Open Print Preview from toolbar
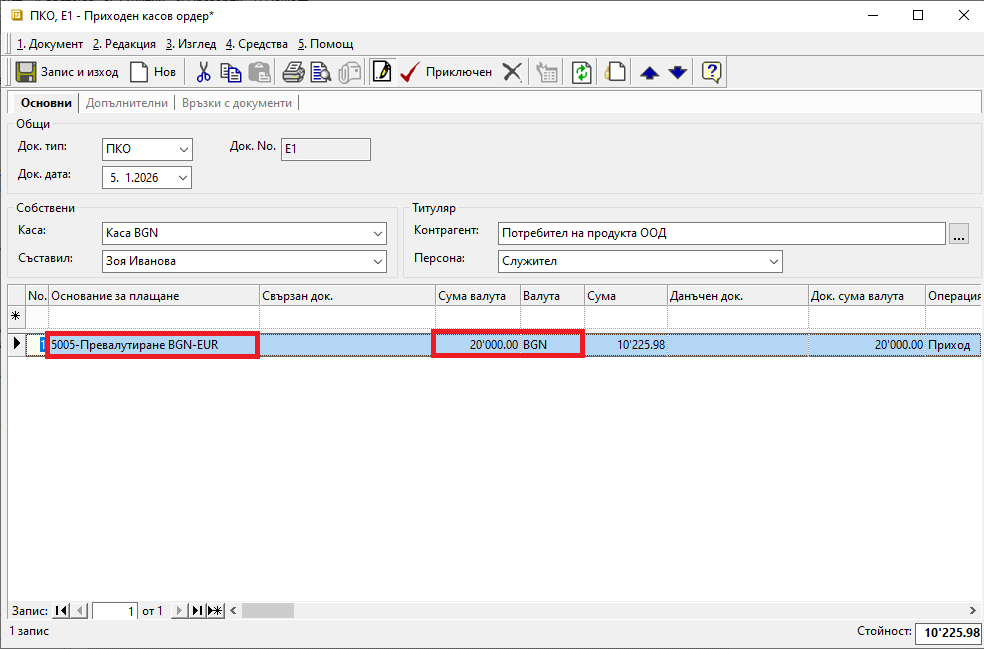 tap(320, 72)
